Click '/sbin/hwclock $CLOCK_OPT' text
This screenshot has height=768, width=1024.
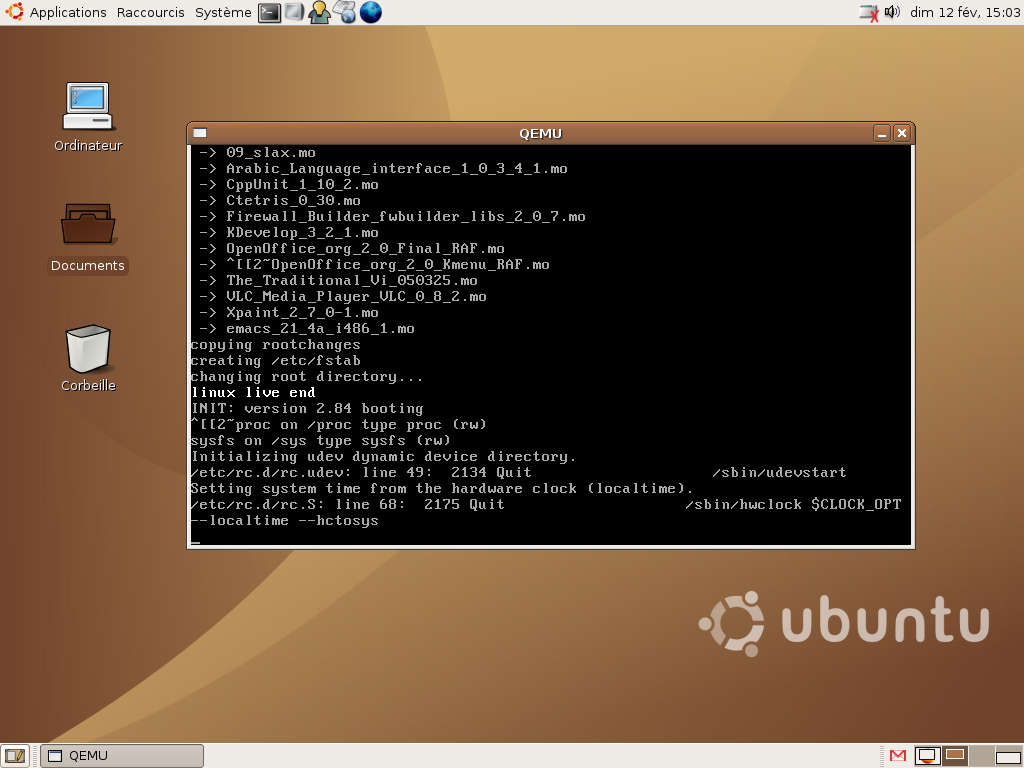tap(793, 505)
